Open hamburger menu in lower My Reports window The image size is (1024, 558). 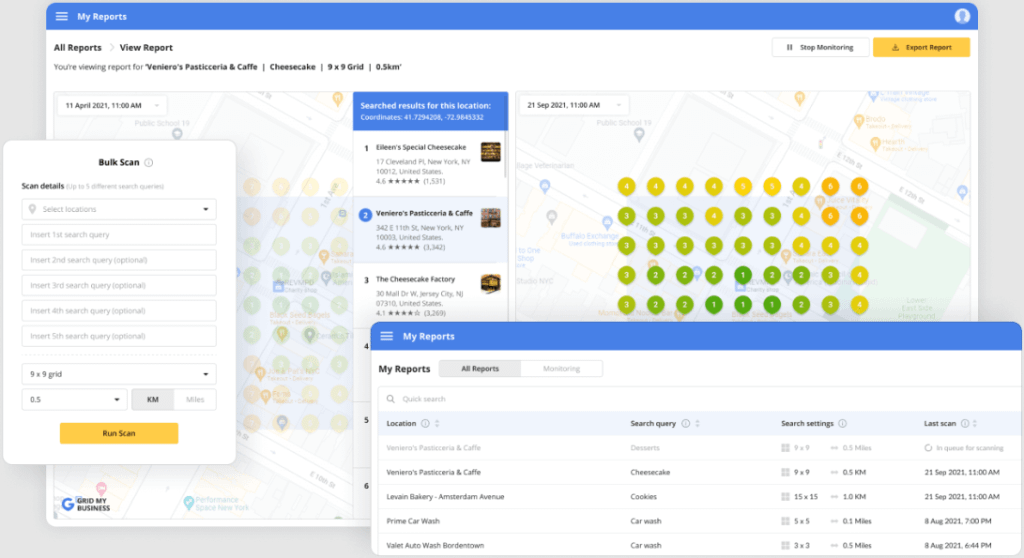click(387, 337)
